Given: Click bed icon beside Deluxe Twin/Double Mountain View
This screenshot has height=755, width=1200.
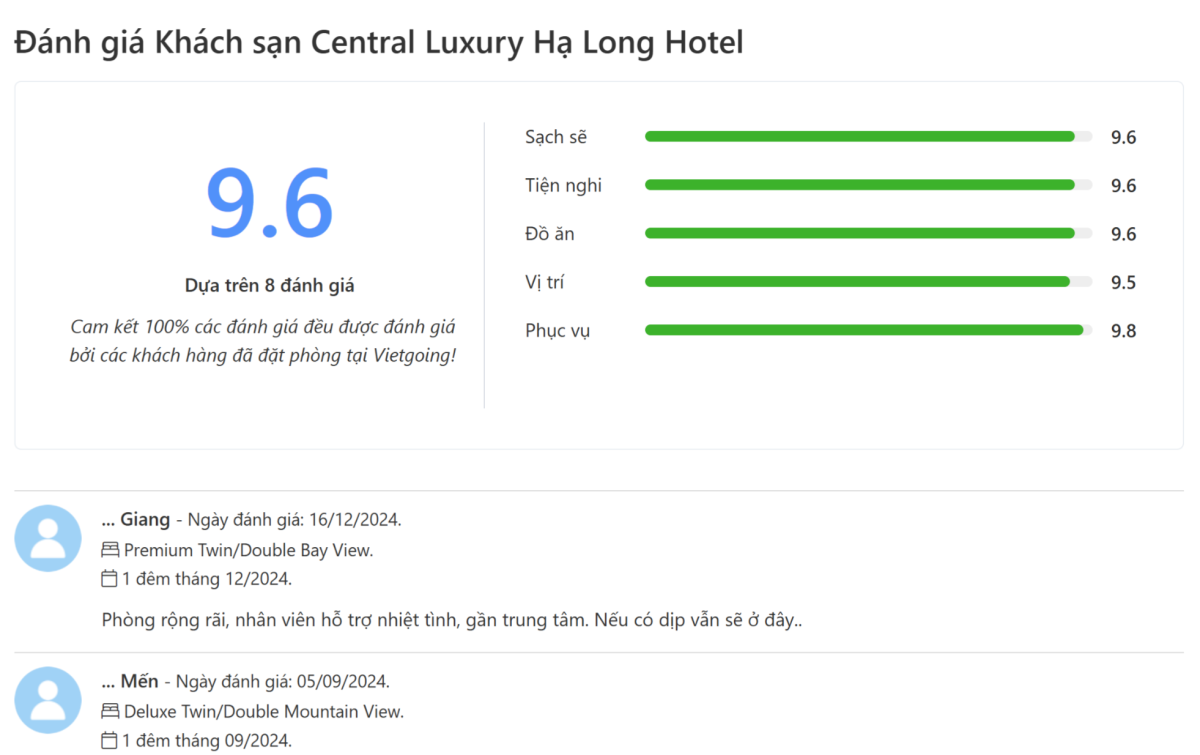Looking at the screenshot, I should (x=110, y=712).
